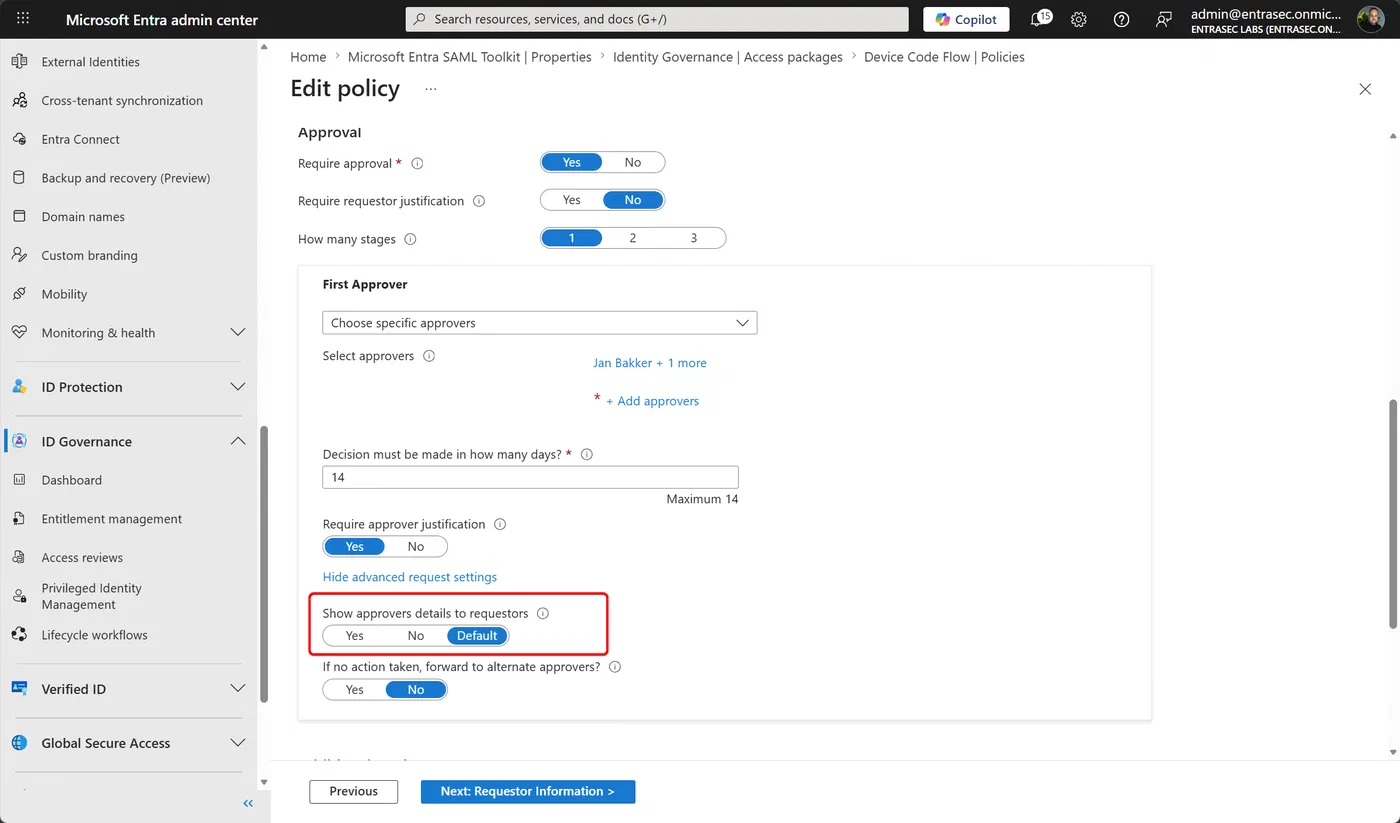Click the Add approvers link
Viewport: 1400px width, 823px height.
pyautogui.click(x=652, y=401)
